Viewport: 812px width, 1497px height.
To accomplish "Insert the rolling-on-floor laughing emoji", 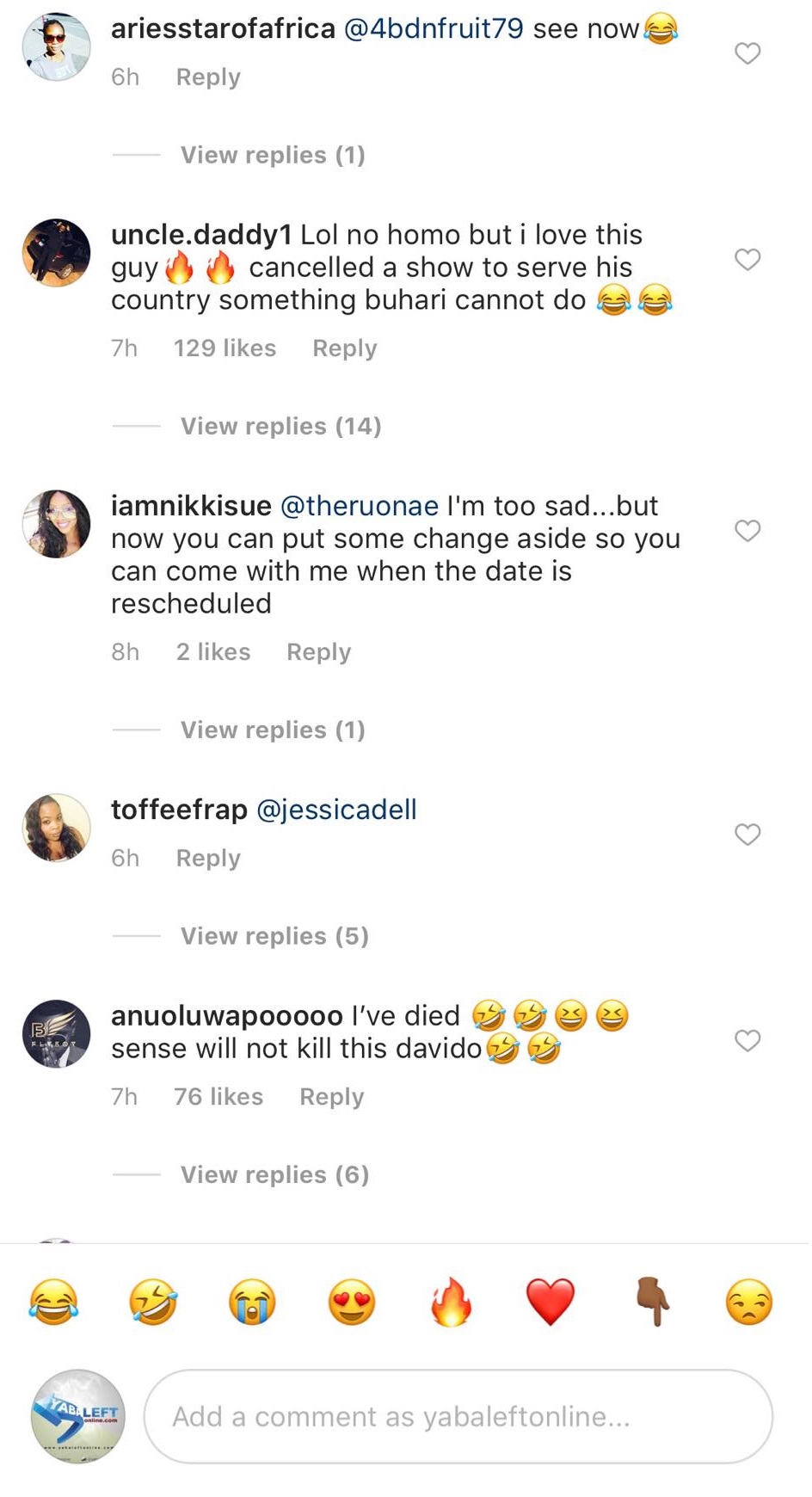I will (x=153, y=1301).
